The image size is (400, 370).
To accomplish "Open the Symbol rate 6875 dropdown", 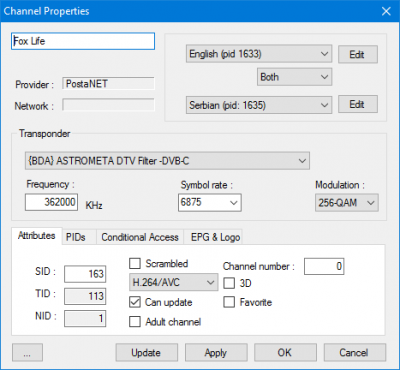I will (x=210, y=203).
